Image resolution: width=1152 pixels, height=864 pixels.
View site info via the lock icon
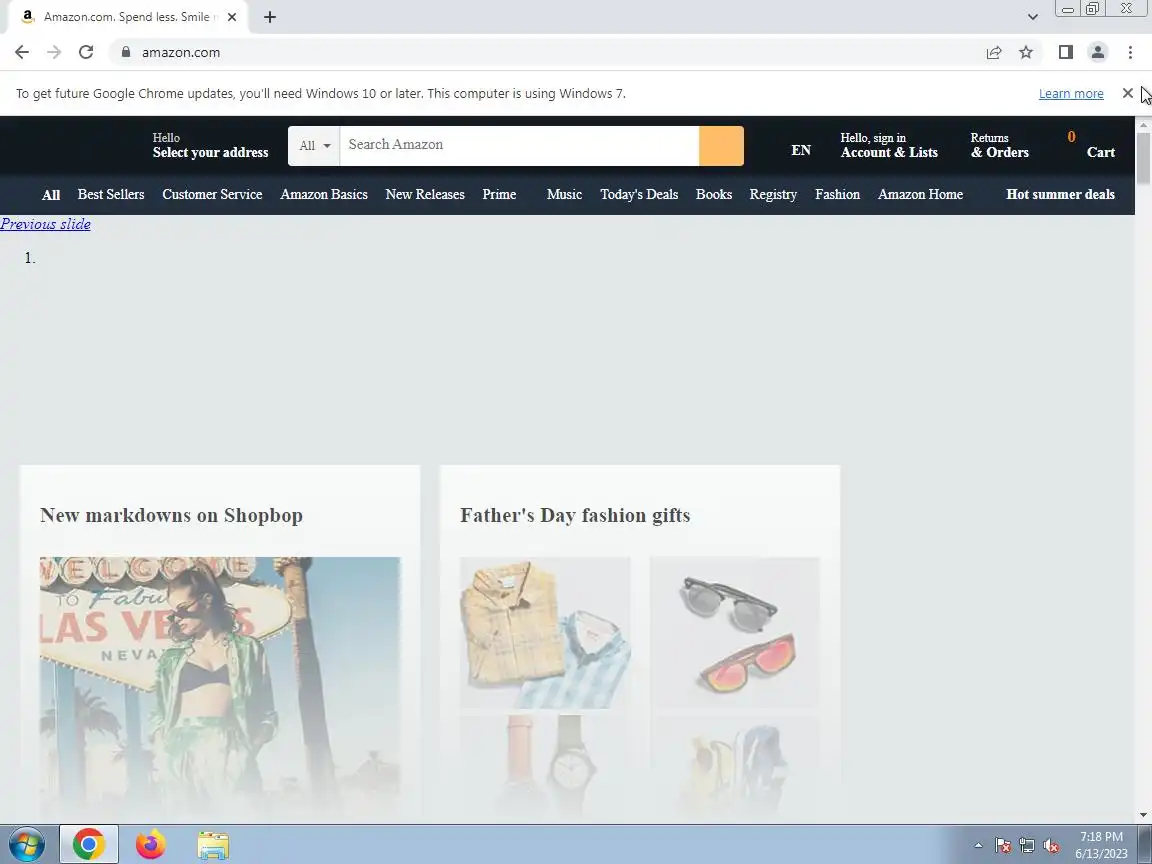[x=126, y=52]
